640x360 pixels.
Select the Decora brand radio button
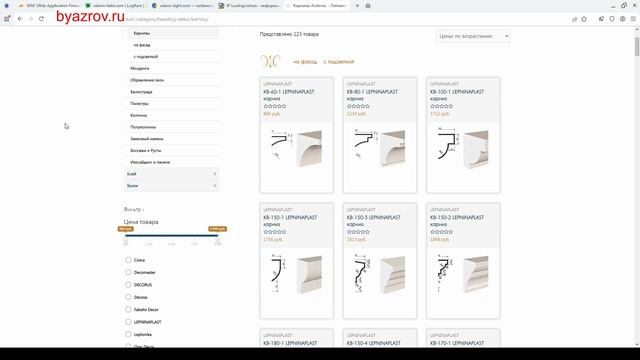click(x=128, y=297)
